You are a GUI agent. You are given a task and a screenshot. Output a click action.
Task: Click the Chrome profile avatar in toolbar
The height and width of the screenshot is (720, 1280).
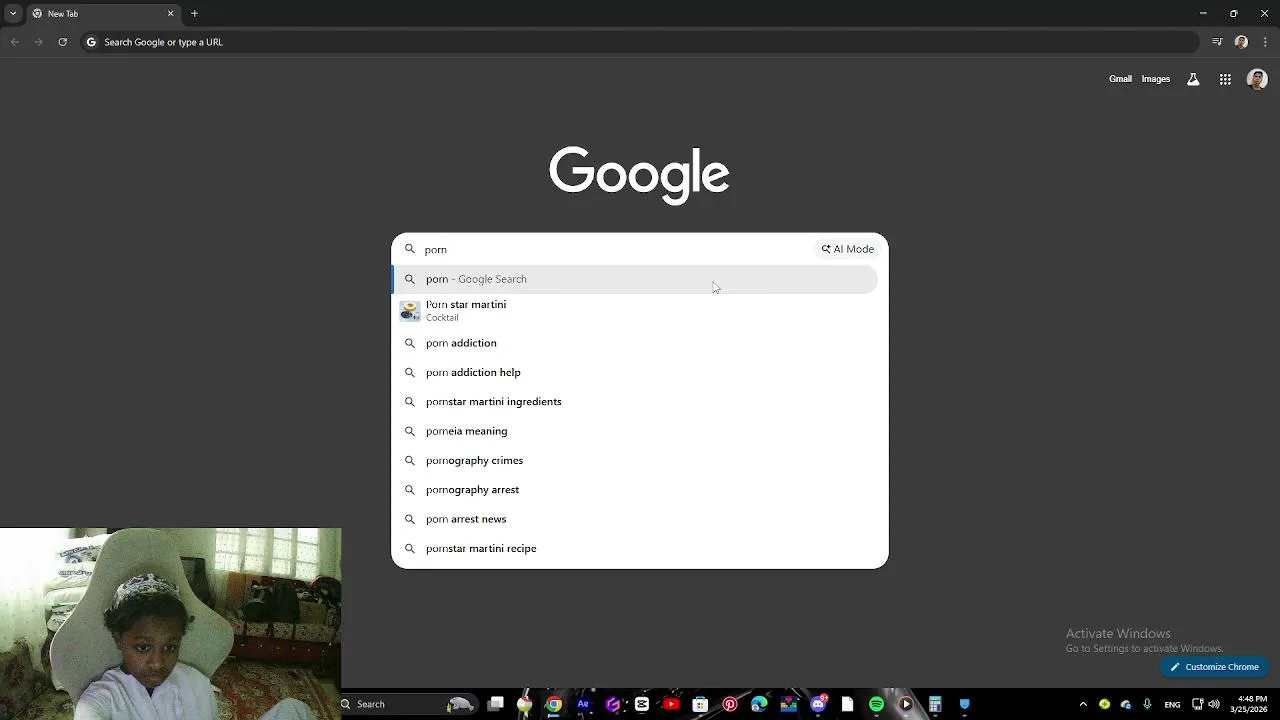tap(1241, 42)
